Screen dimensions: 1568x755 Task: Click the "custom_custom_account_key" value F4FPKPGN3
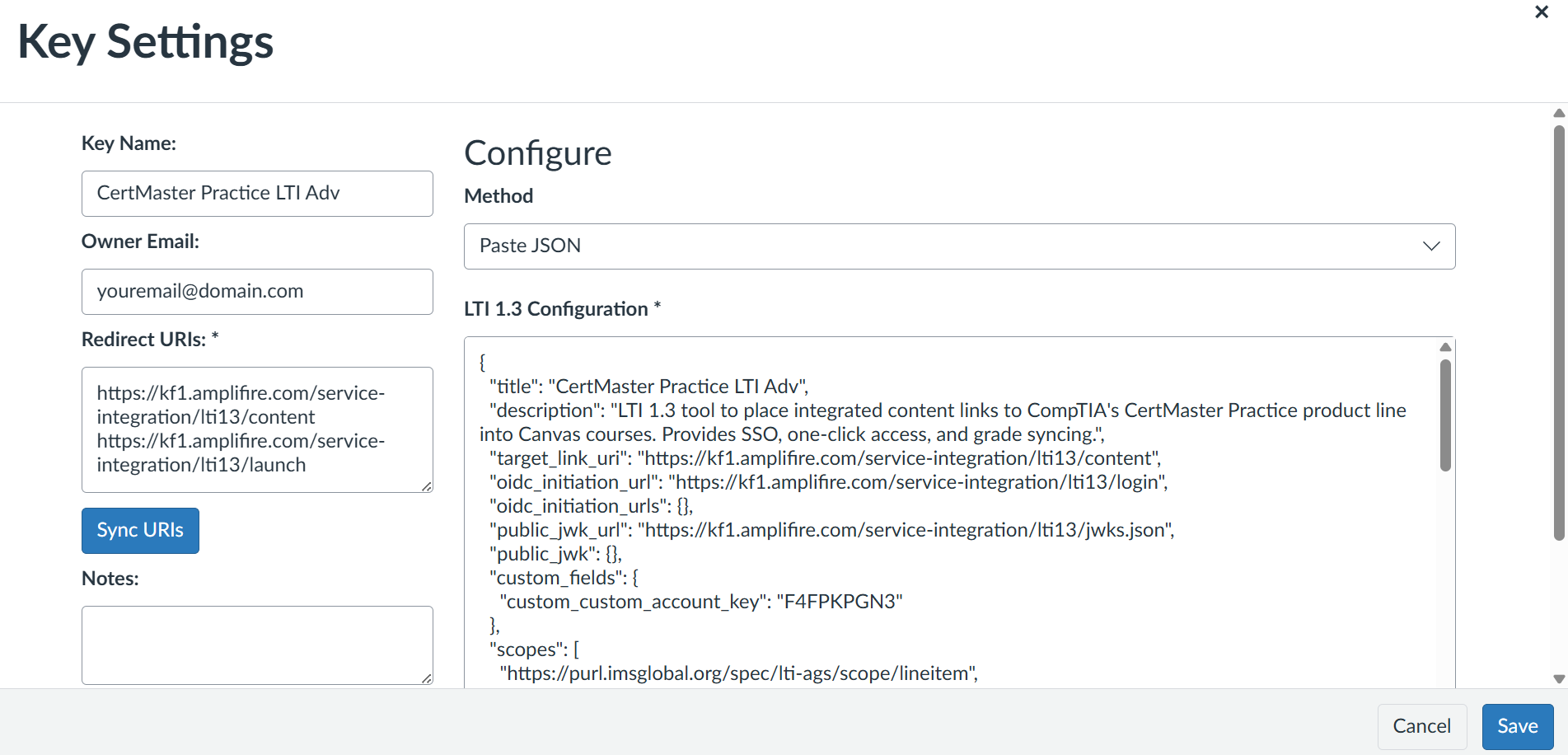click(840, 602)
